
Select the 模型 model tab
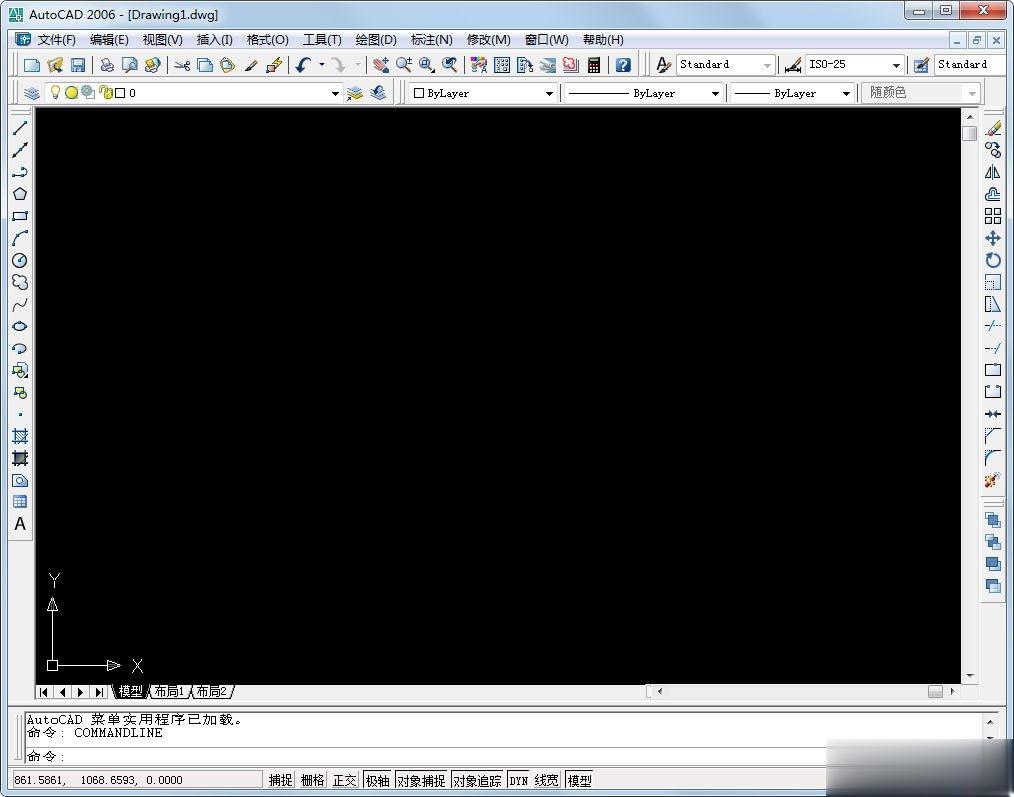[131, 692]
